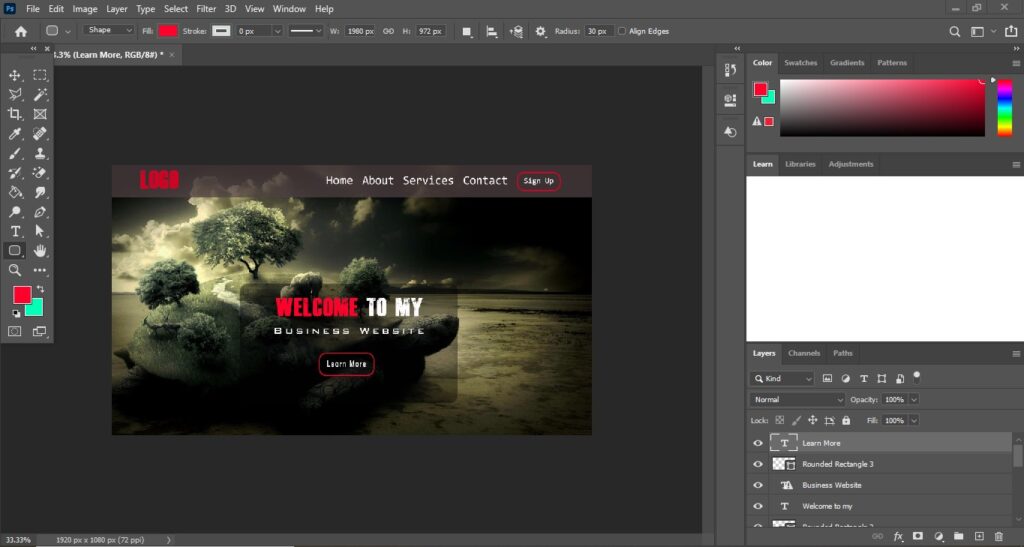Screen dimensions: 1024x547
Task: Click the link width and height icon
Action: [389, 31]
